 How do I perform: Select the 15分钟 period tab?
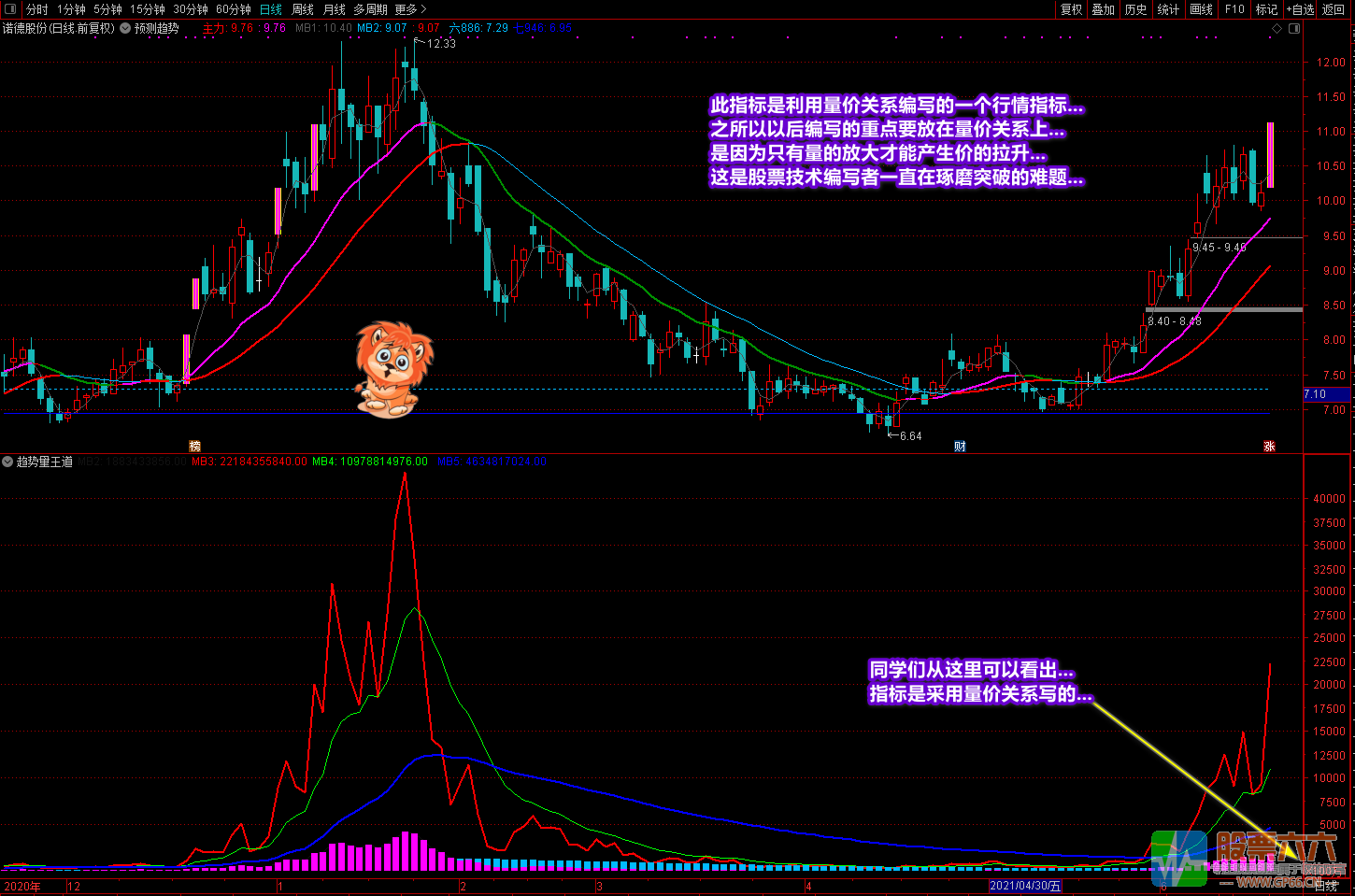148,9
